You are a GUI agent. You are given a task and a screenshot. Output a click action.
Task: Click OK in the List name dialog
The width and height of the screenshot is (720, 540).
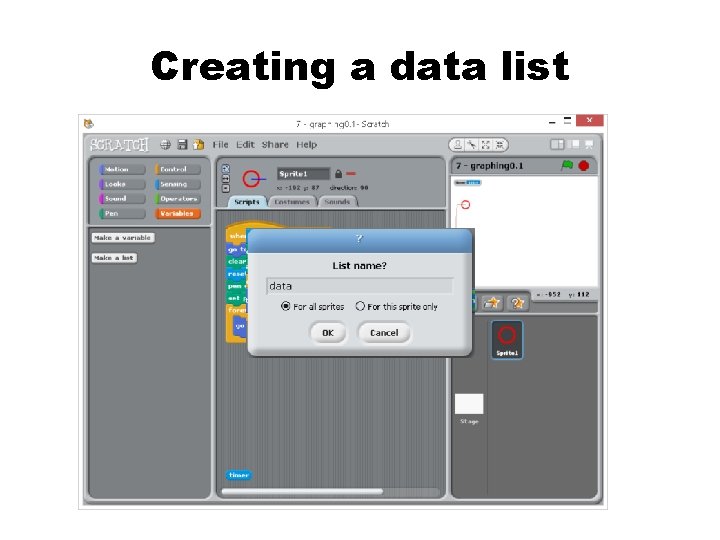pyautogui.click(x=328, y=333)
